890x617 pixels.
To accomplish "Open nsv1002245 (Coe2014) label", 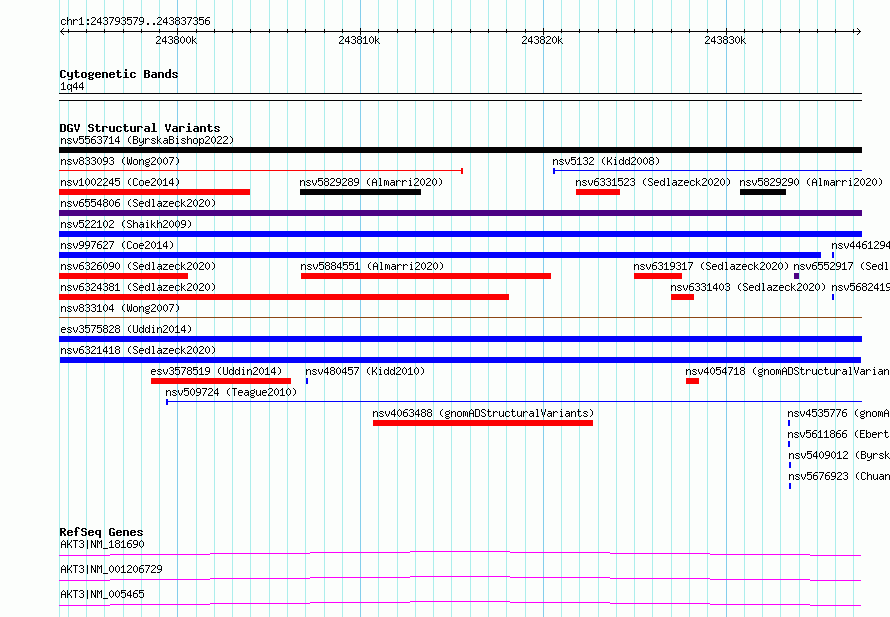I will (120, 182).
